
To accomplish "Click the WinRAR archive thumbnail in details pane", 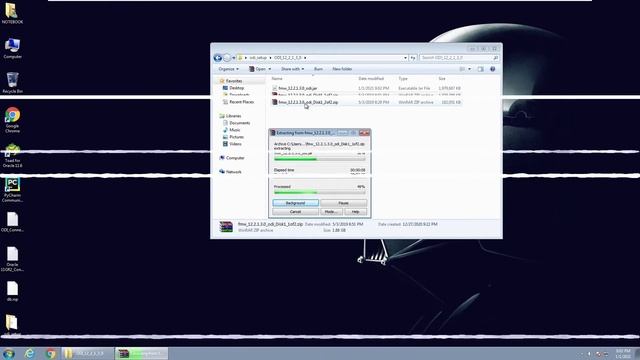I will pos(226,227).
